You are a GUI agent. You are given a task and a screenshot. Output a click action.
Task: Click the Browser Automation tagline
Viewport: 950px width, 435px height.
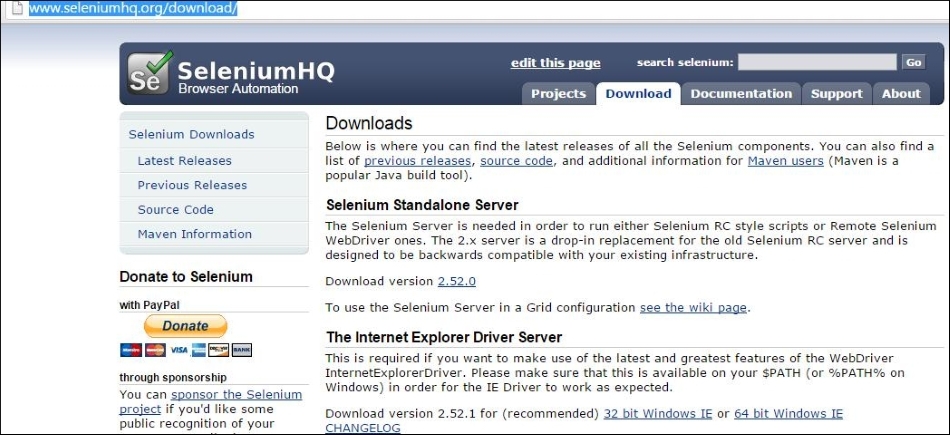click(238, 88)
